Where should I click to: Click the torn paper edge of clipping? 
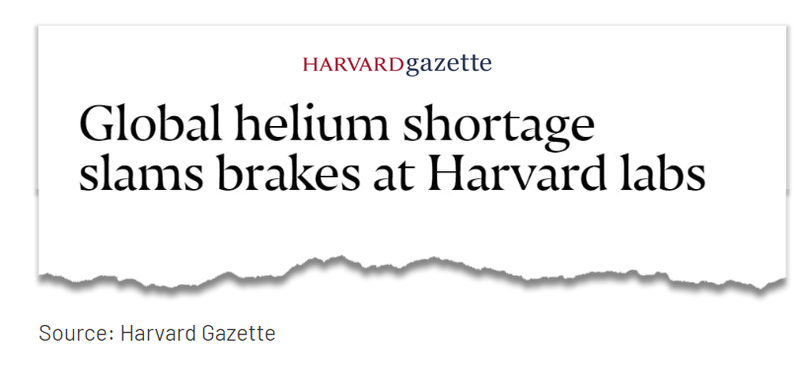click(x=412, y=278)
